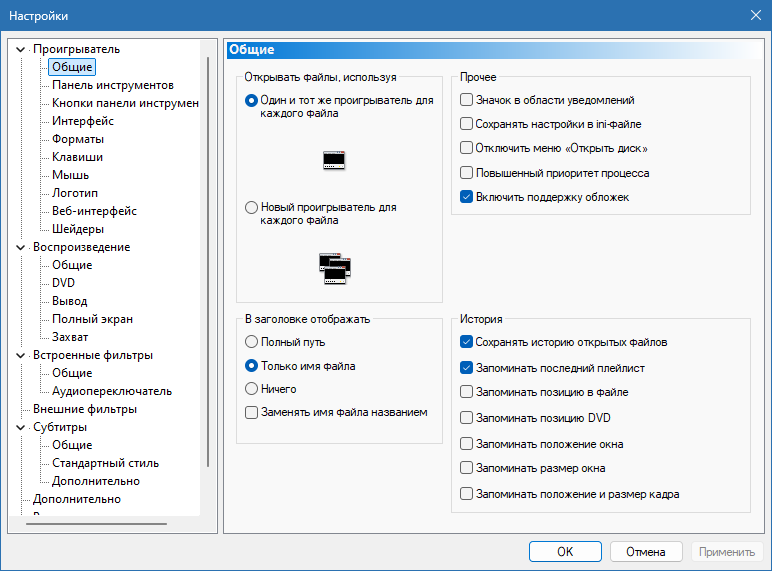Collapse the 'Воспроизведение' tree node
This screenshot has height=571, width=772.
pyautogui.click(x=21, y=247)
